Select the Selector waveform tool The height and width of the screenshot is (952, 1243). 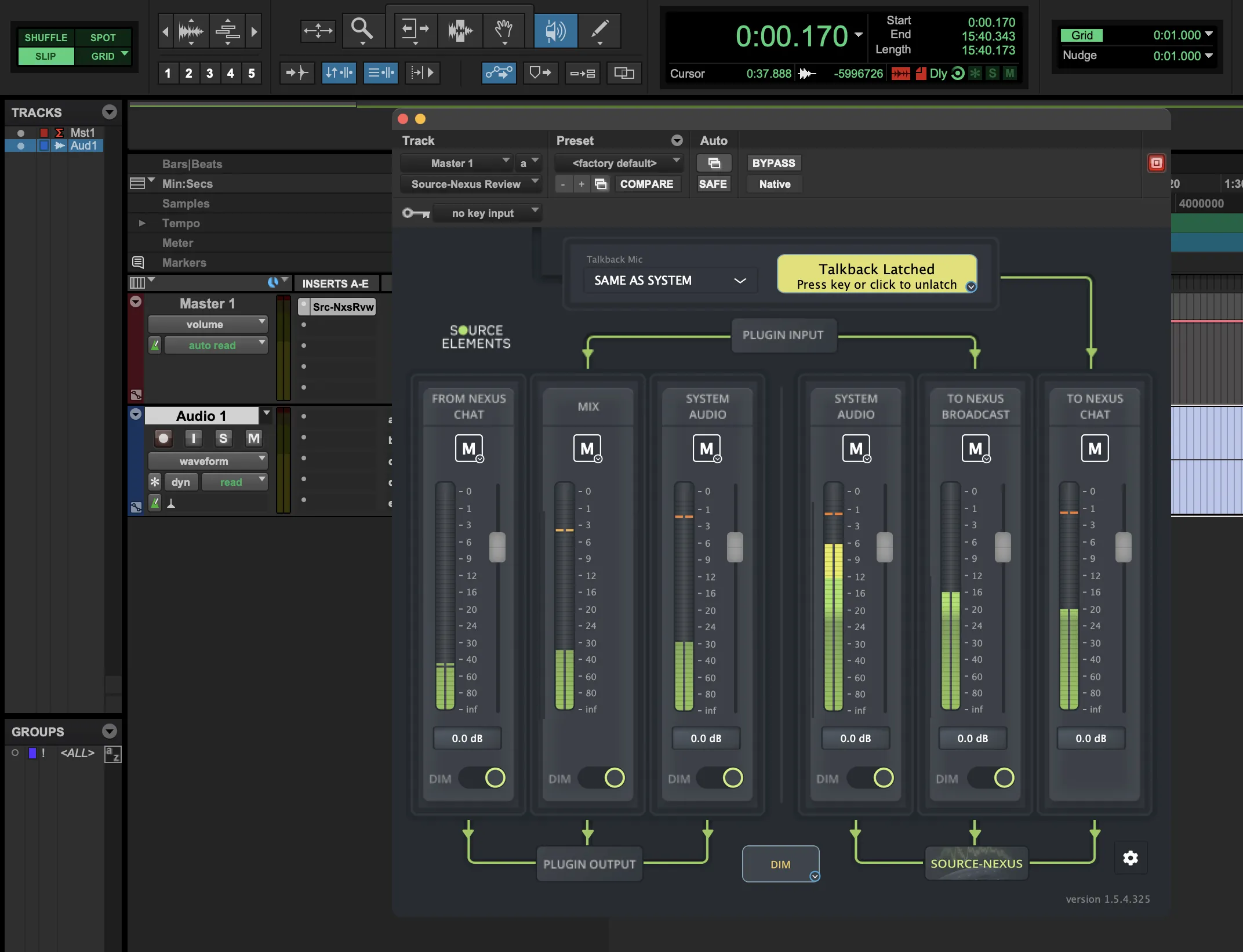tap(460, 30)
